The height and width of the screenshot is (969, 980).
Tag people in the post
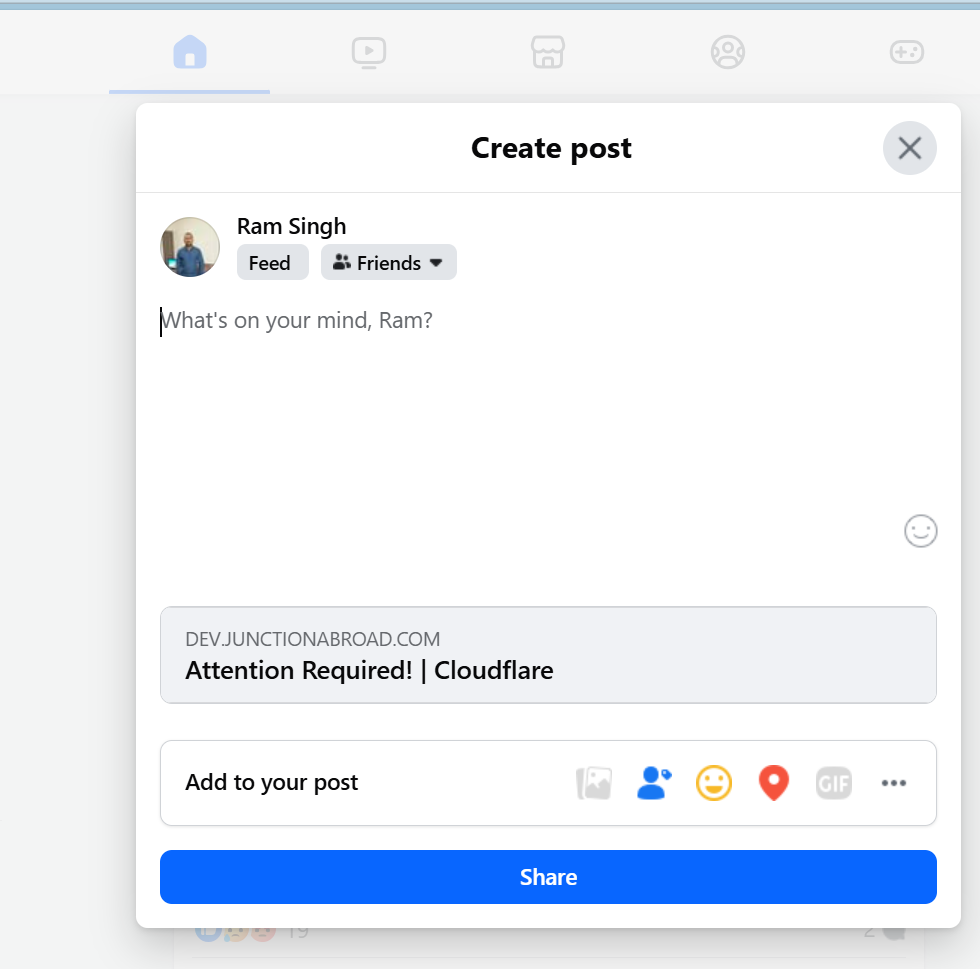pos(654,783)
